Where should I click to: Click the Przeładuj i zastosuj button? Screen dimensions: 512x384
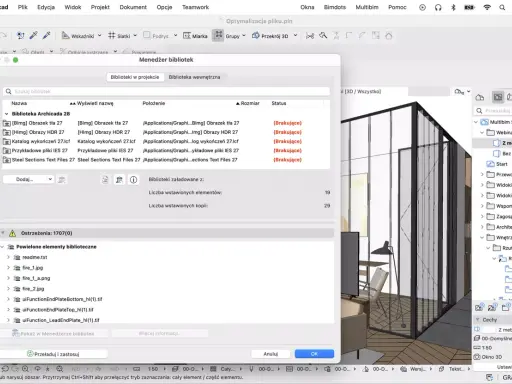coord(54,354)
